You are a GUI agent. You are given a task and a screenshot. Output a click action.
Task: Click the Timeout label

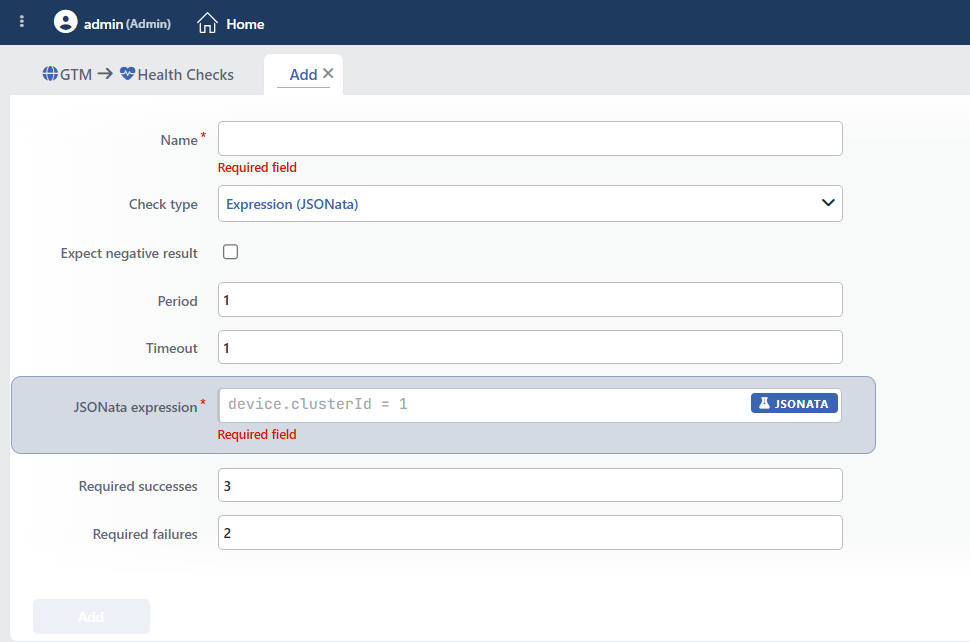[172, 349]
